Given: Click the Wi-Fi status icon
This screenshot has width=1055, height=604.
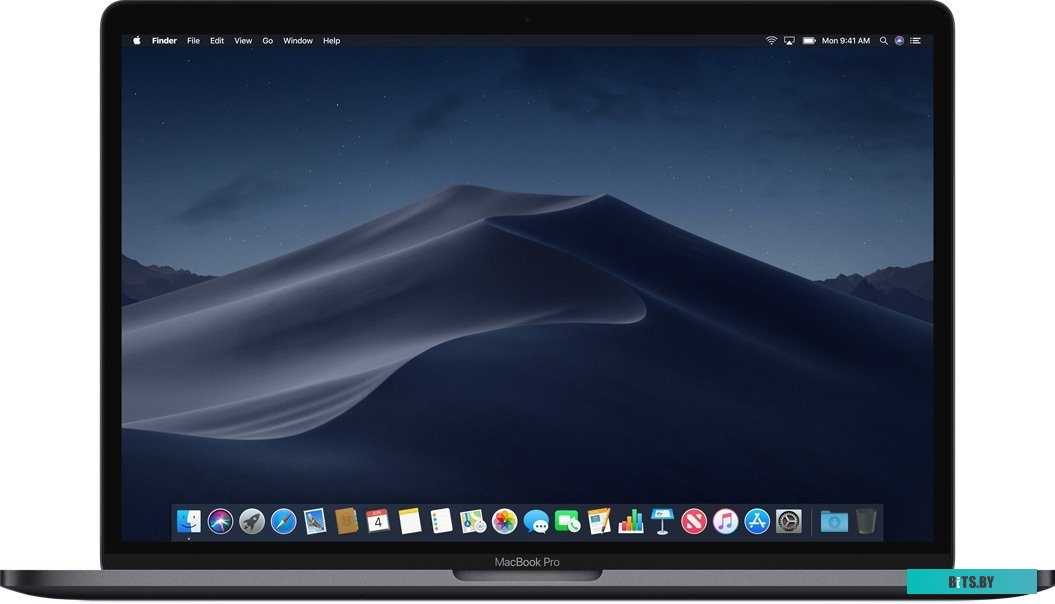Looking at the screenshot, I should [771, 40].
